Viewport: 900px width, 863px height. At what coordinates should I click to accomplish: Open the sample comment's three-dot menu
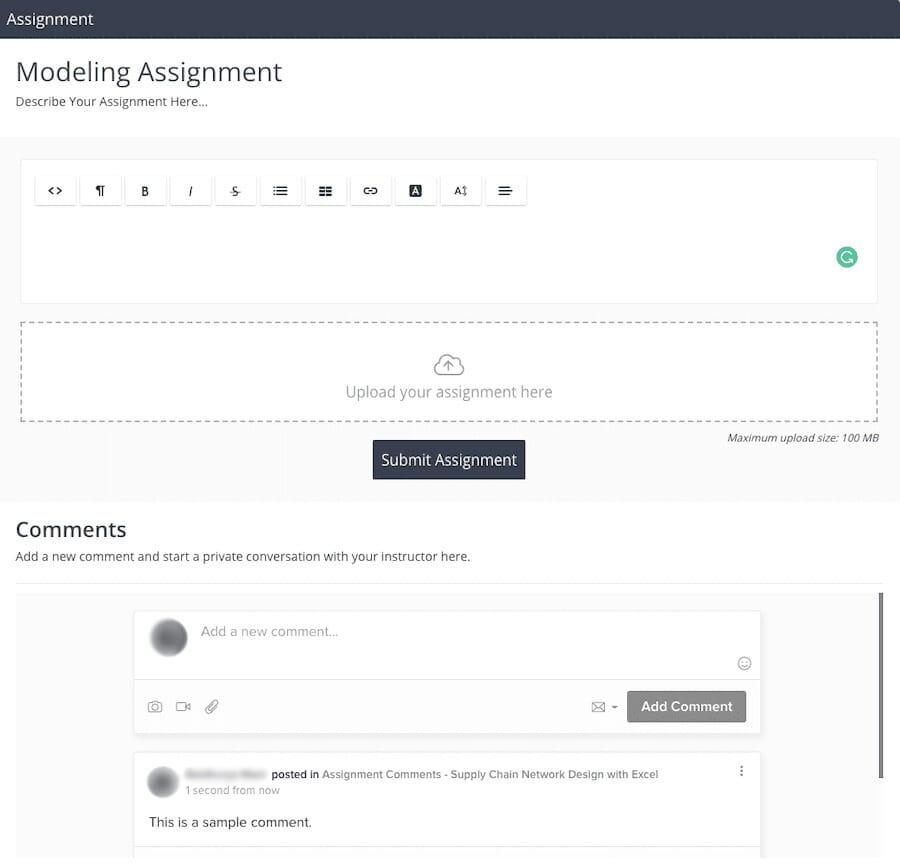click(x=741, y=771)
